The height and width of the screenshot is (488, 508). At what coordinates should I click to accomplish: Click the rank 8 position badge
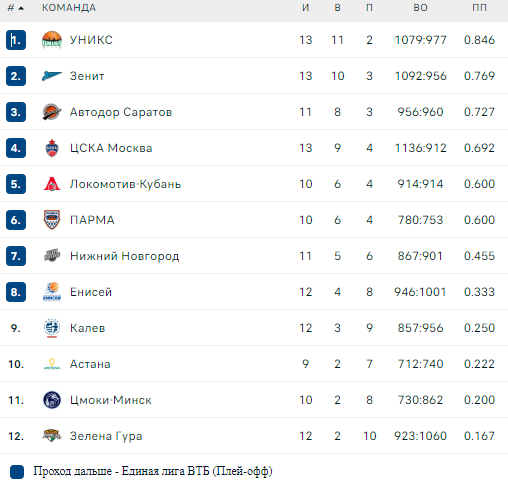pos(16,292)
